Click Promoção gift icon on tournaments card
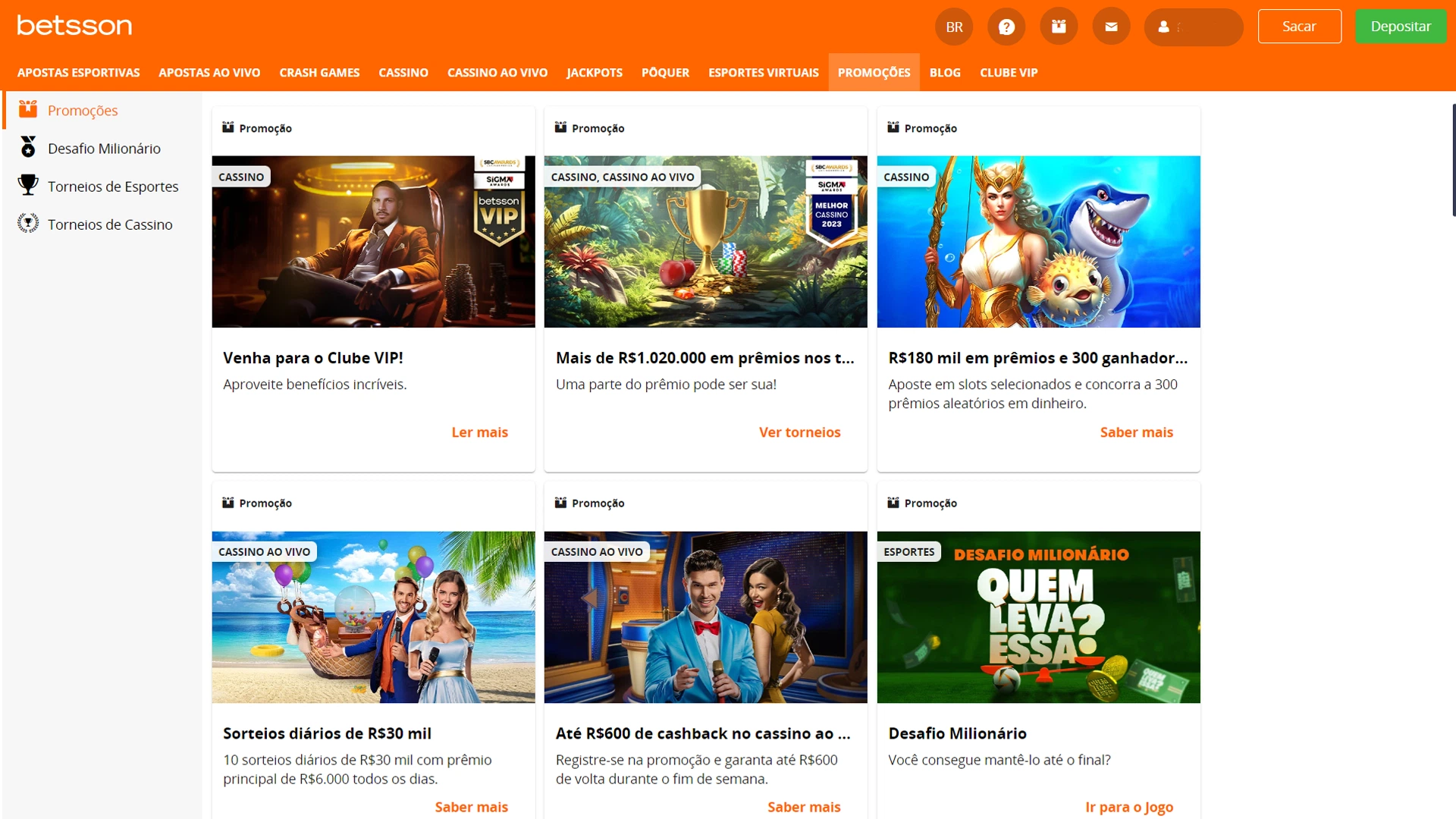The width and height of the screenshot is (1456, 819). 560,127
